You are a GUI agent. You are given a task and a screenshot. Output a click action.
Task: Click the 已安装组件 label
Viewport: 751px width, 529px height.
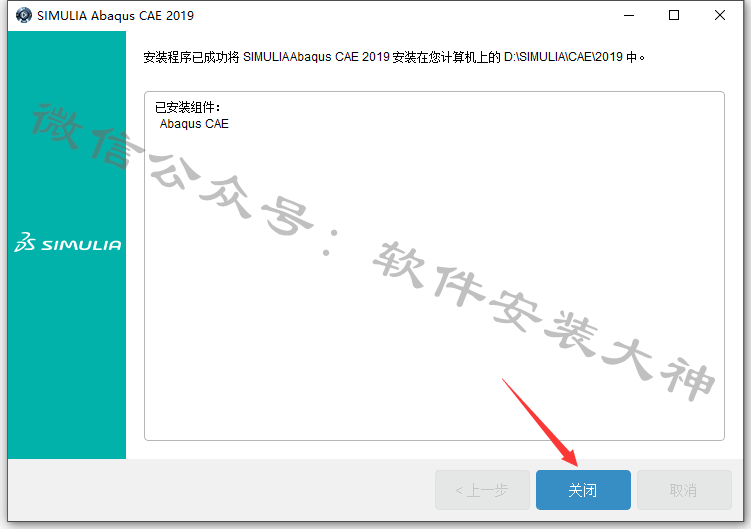187,107
